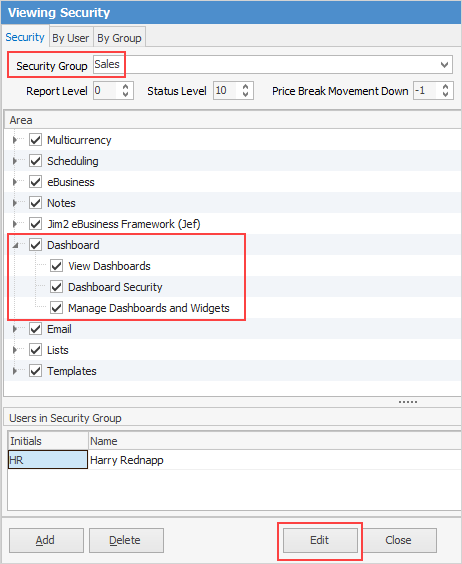Expand the Notes tree node
This screenshot has width=462, height=564.
tap(15, 203)
